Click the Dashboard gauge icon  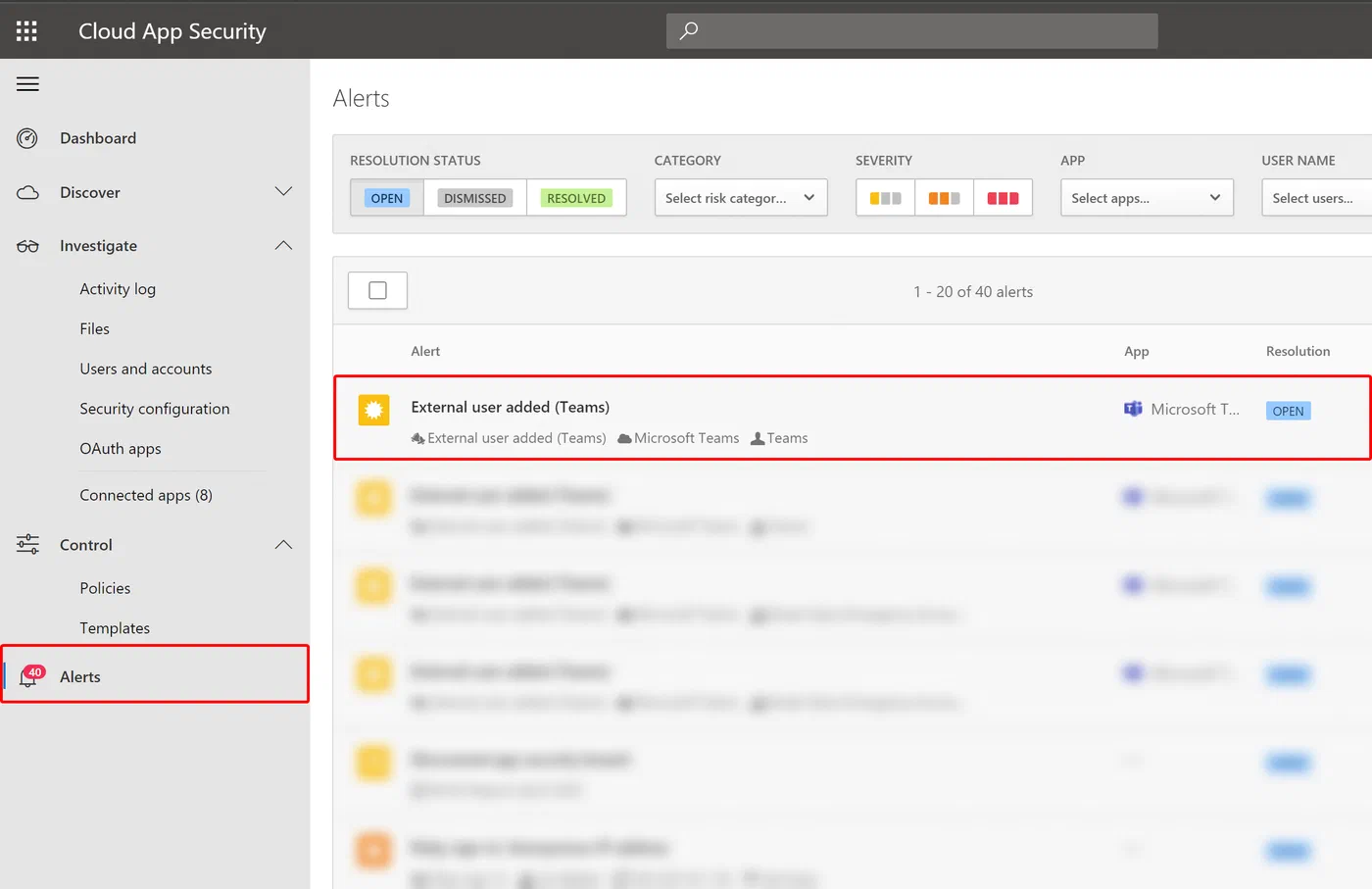pyautogui.click(x=27, y=138)
